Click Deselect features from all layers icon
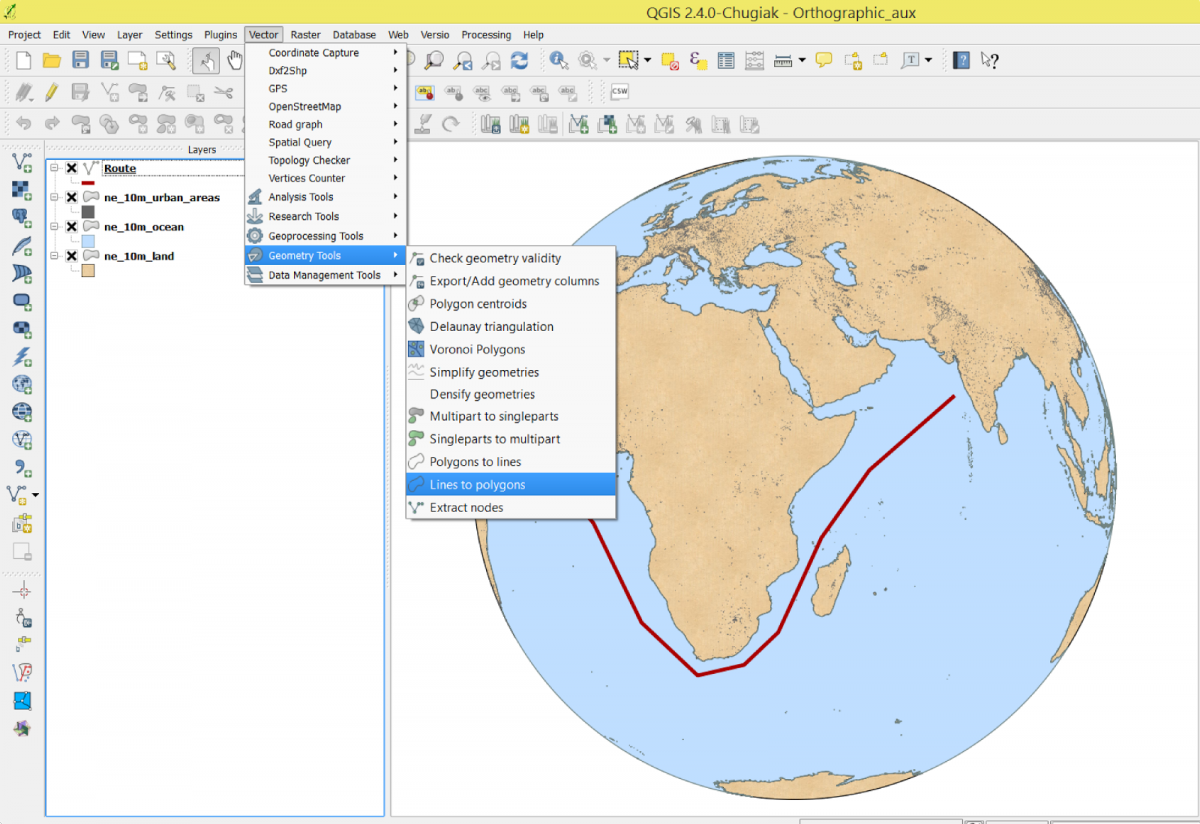Image resolution: width=1200 pixels, height=824 pixels. coord(670,60)
